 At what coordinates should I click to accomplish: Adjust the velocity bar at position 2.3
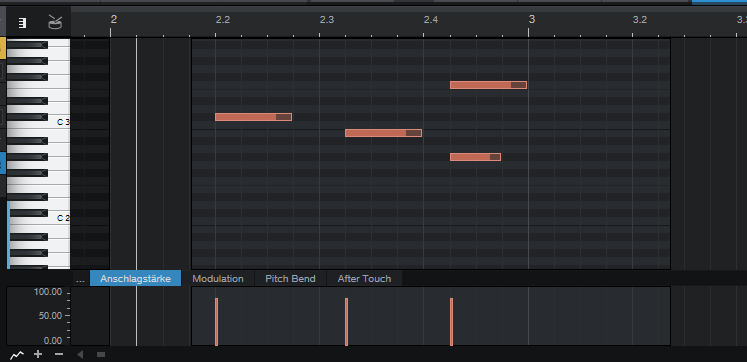click(346, 322)
